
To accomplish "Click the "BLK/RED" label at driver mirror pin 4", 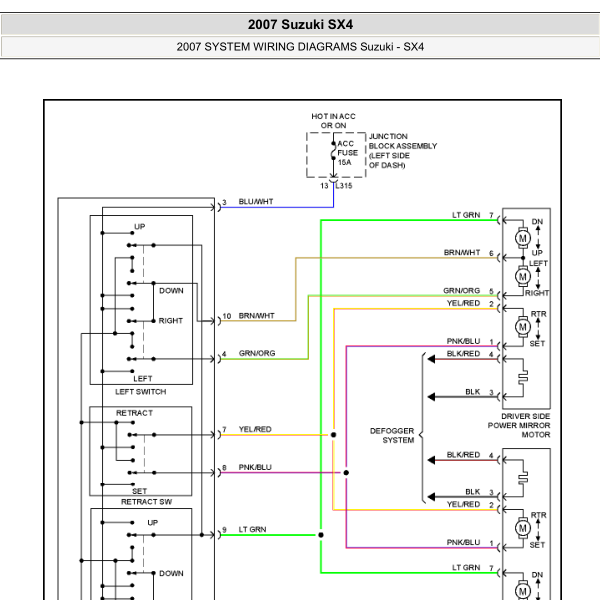I will [x=463, y=354].
